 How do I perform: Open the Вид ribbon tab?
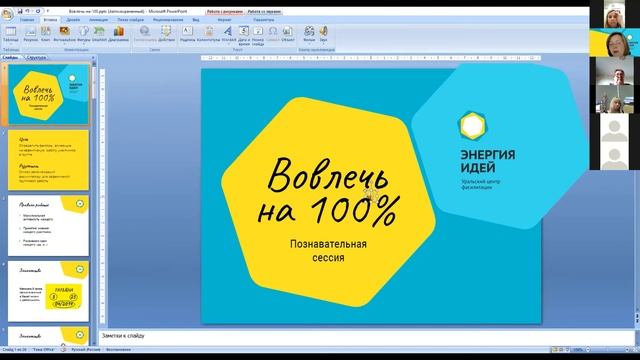(x=196, y=20)
